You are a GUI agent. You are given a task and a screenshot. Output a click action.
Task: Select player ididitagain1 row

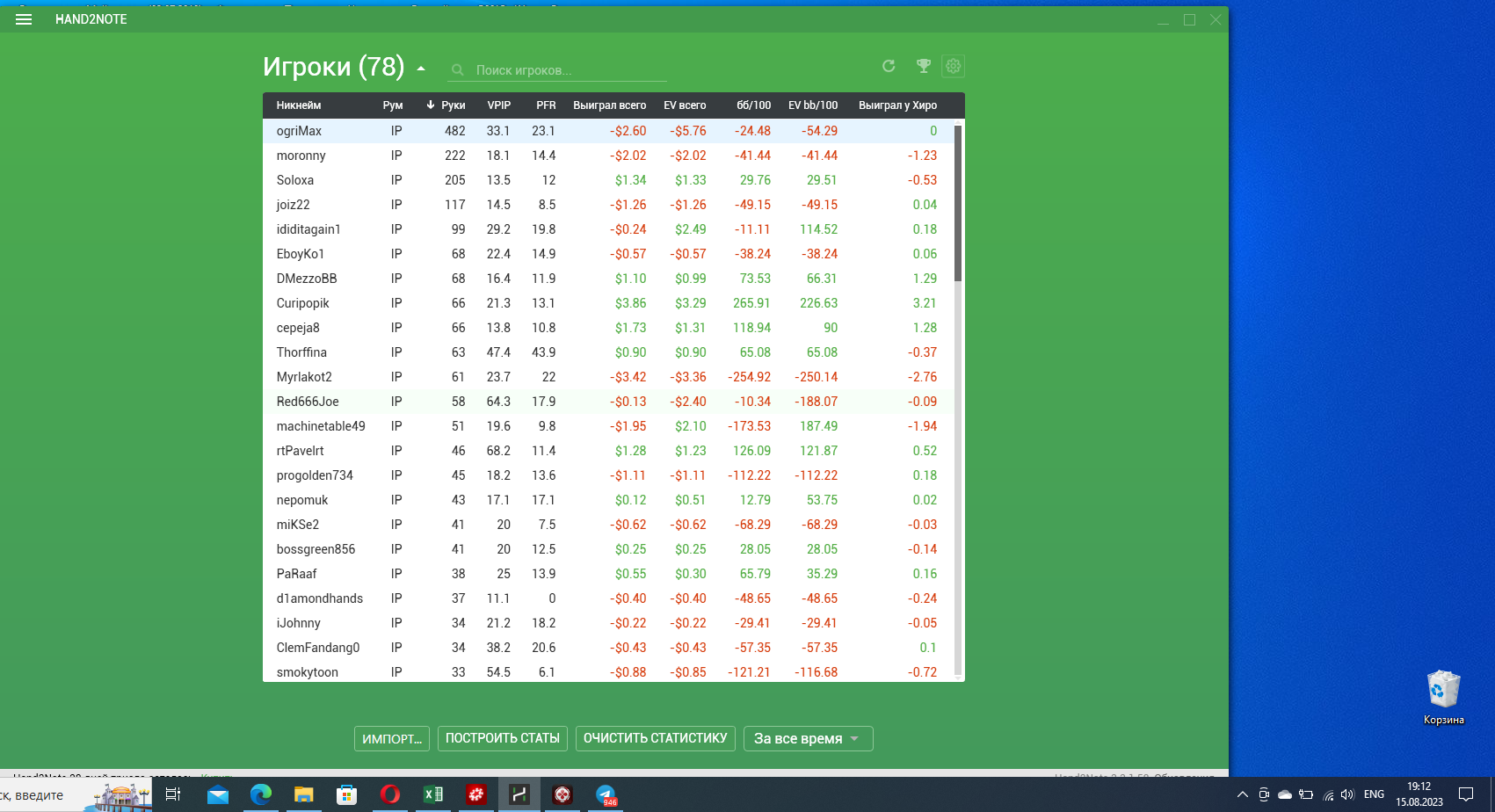(x=608, y=229)
